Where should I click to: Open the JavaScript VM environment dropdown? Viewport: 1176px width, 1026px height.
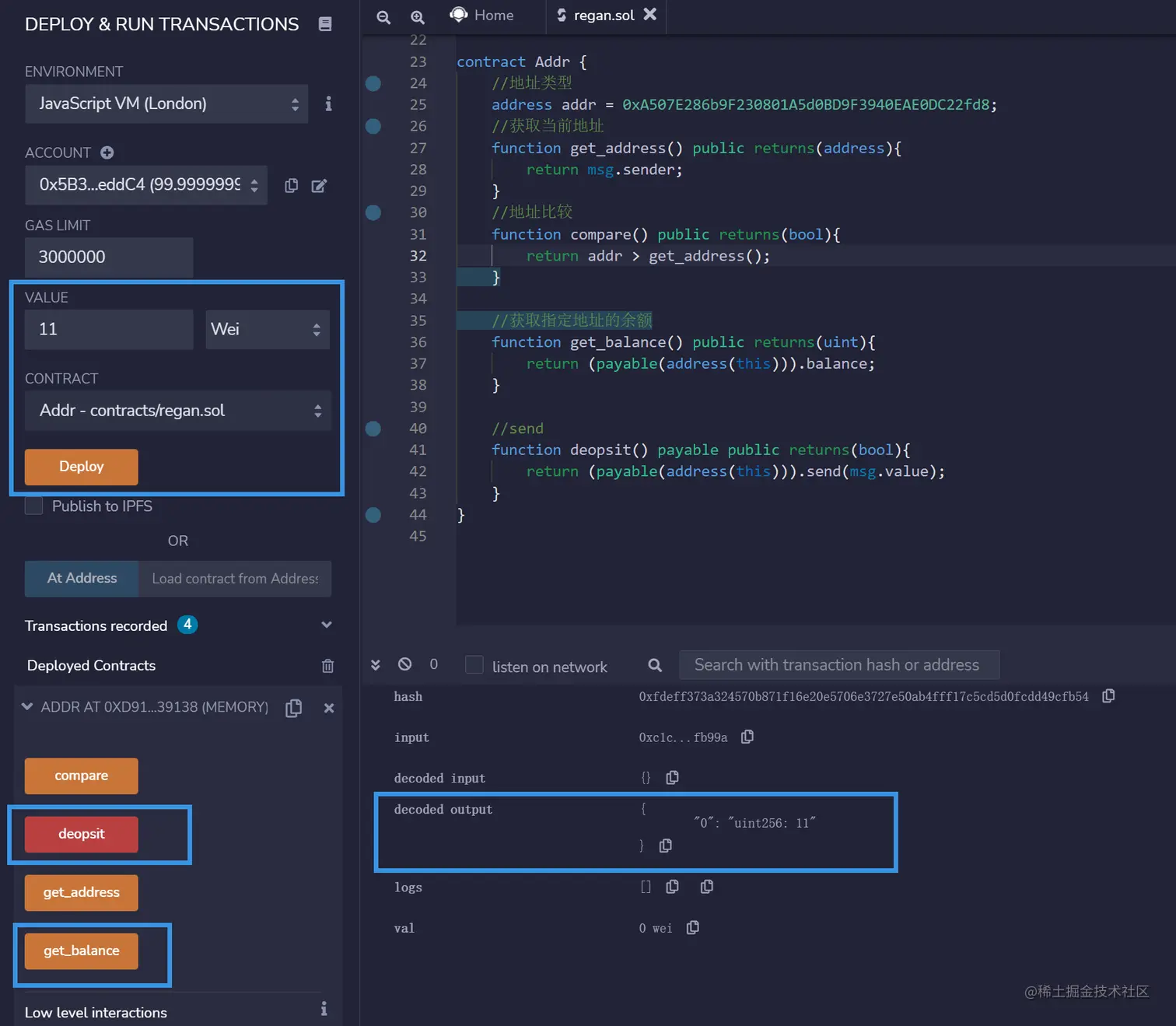[166, 104]
